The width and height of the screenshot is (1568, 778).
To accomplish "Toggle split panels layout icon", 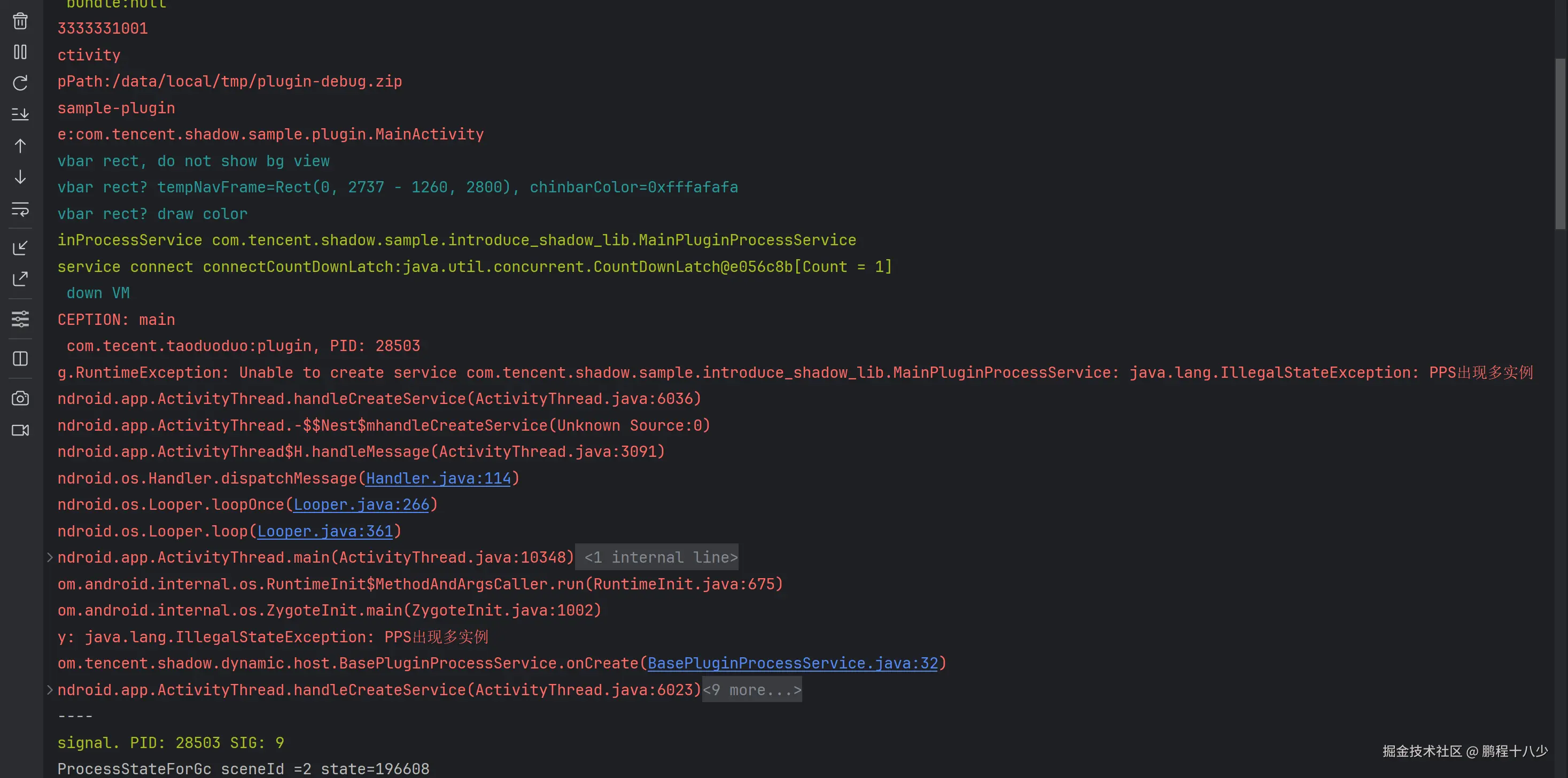I will click(20, 359).
